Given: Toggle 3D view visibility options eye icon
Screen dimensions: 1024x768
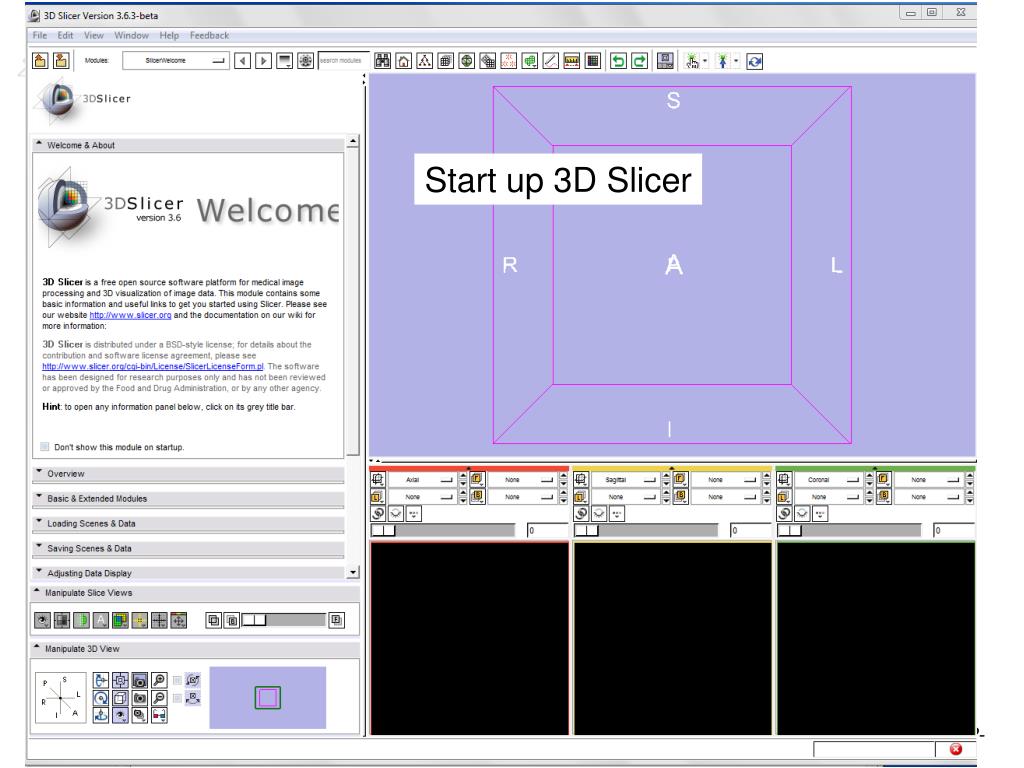Looking at the screenshot, I should pyautogui.click(x=120, y=715).
